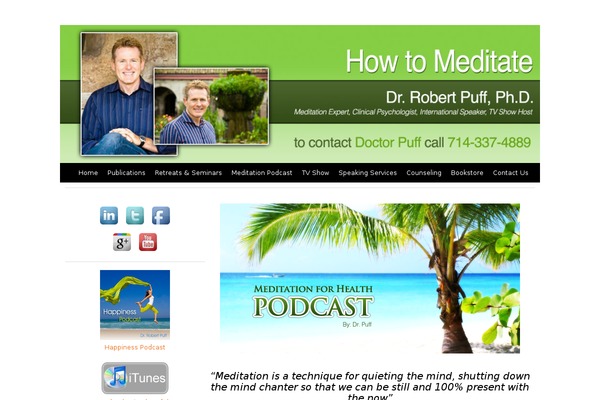Click the Meditation Expert tagline text
The image size is (600, 400).
click(x=413, y=112)
